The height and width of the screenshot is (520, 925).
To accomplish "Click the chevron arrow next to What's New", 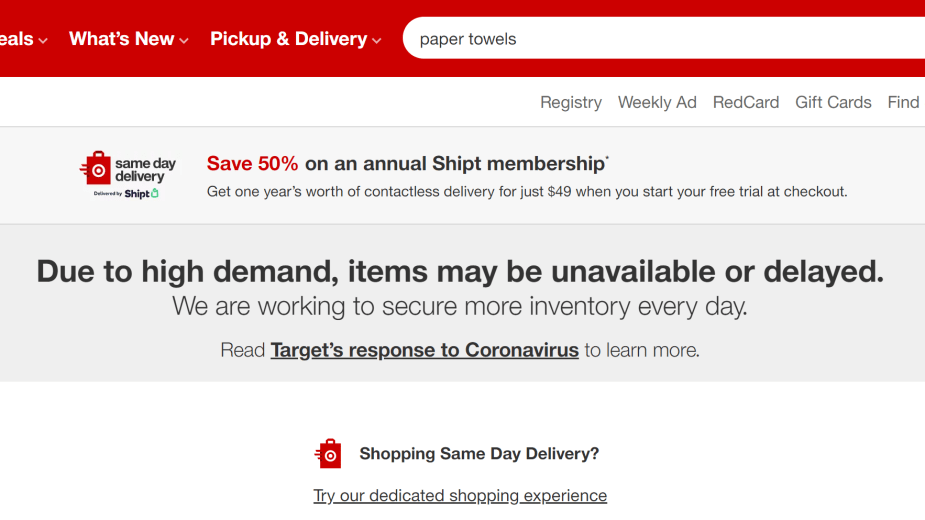I will coord(184,41).
